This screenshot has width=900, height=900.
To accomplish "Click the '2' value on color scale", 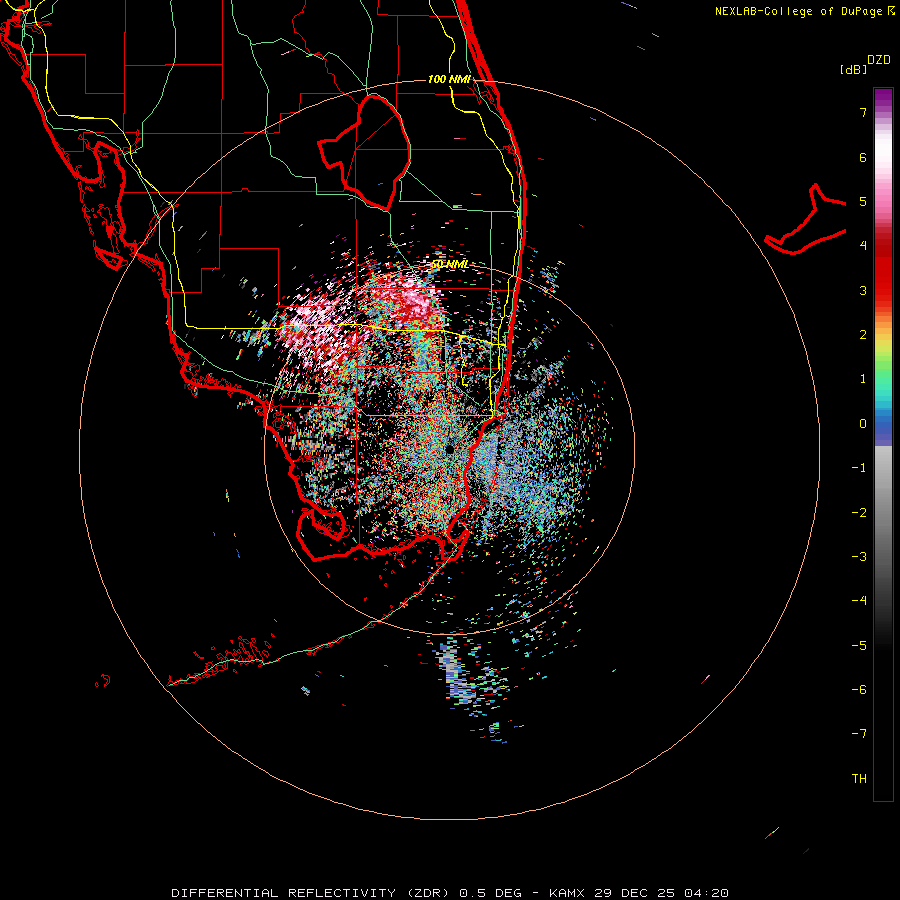I will (x=863, y=335).
